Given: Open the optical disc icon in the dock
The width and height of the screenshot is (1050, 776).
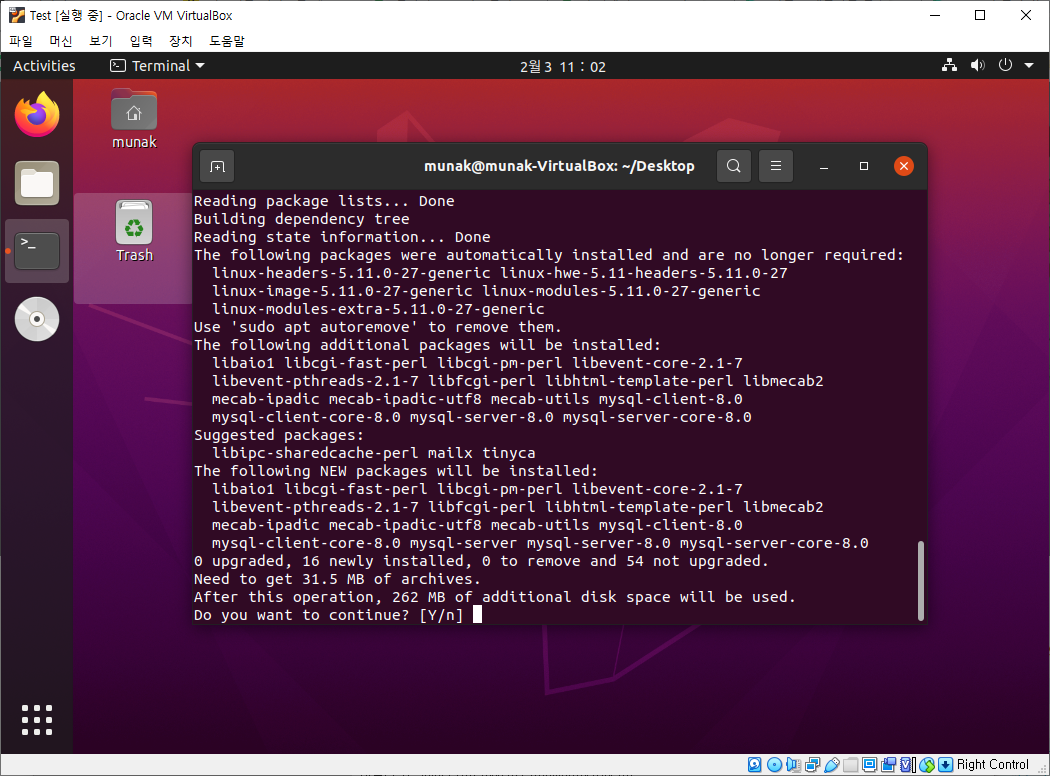Looking at the screenshot, I should pyautogui.click(x=37, y=319).
